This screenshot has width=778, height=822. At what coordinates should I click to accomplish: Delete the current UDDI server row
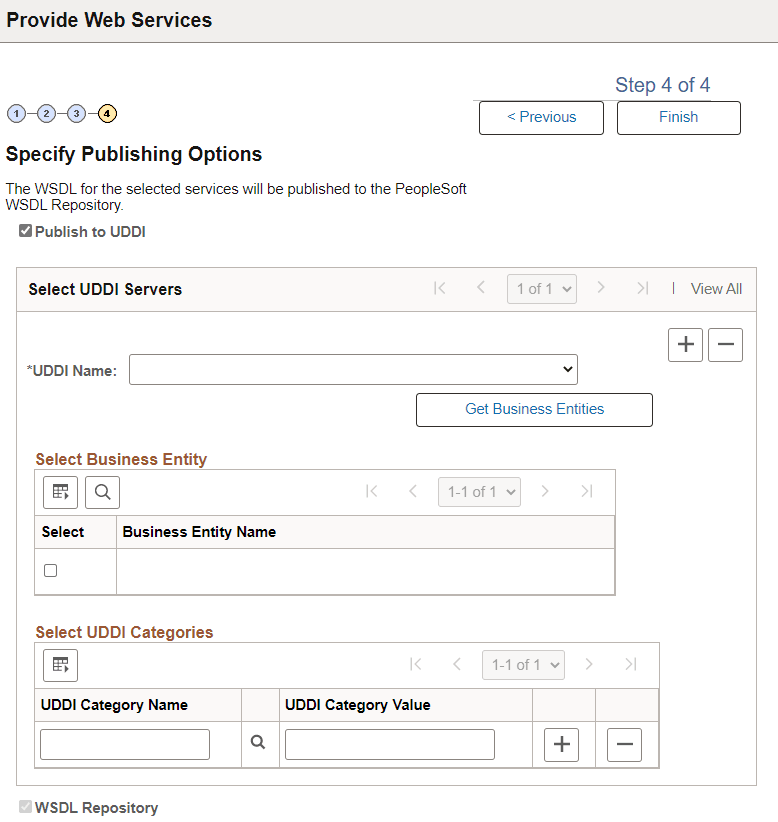pyautogui.click(x=725, y=344)
